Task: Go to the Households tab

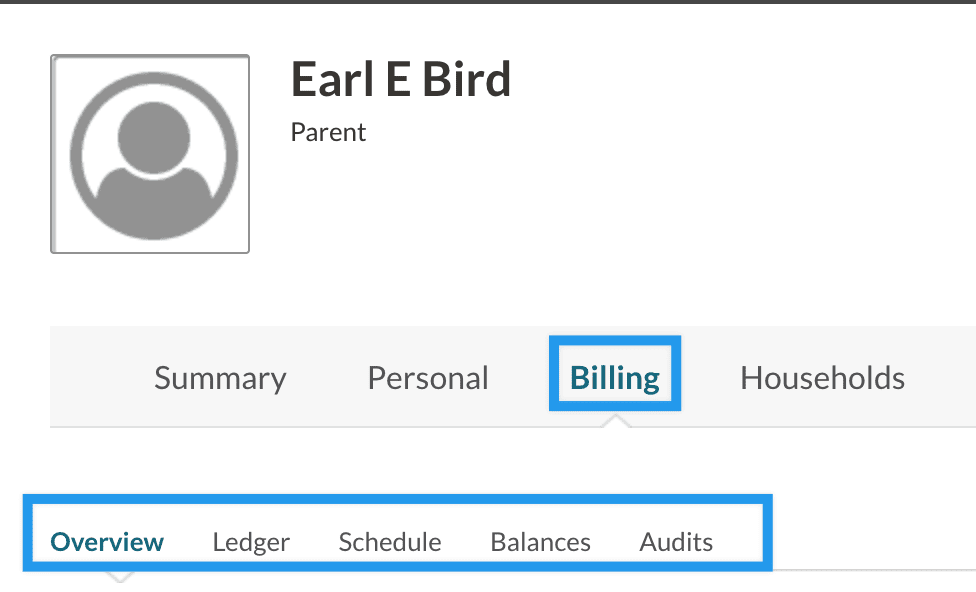Action: pos(822,378)
